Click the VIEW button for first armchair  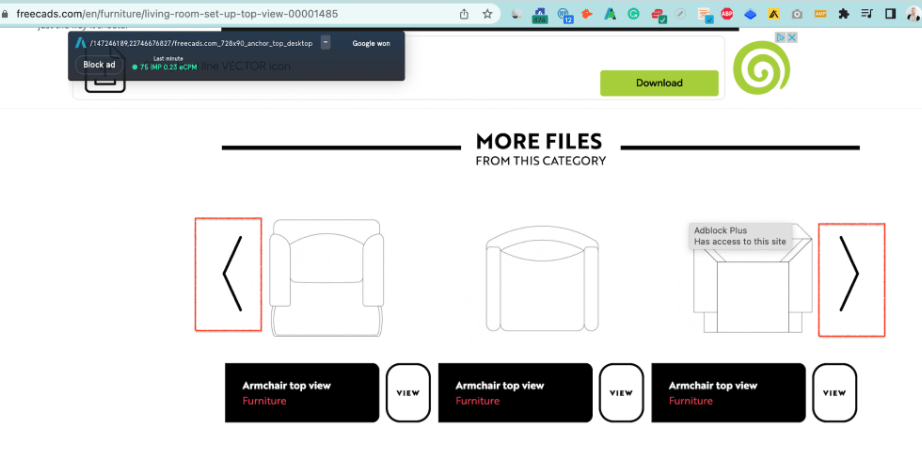(408, 393)
